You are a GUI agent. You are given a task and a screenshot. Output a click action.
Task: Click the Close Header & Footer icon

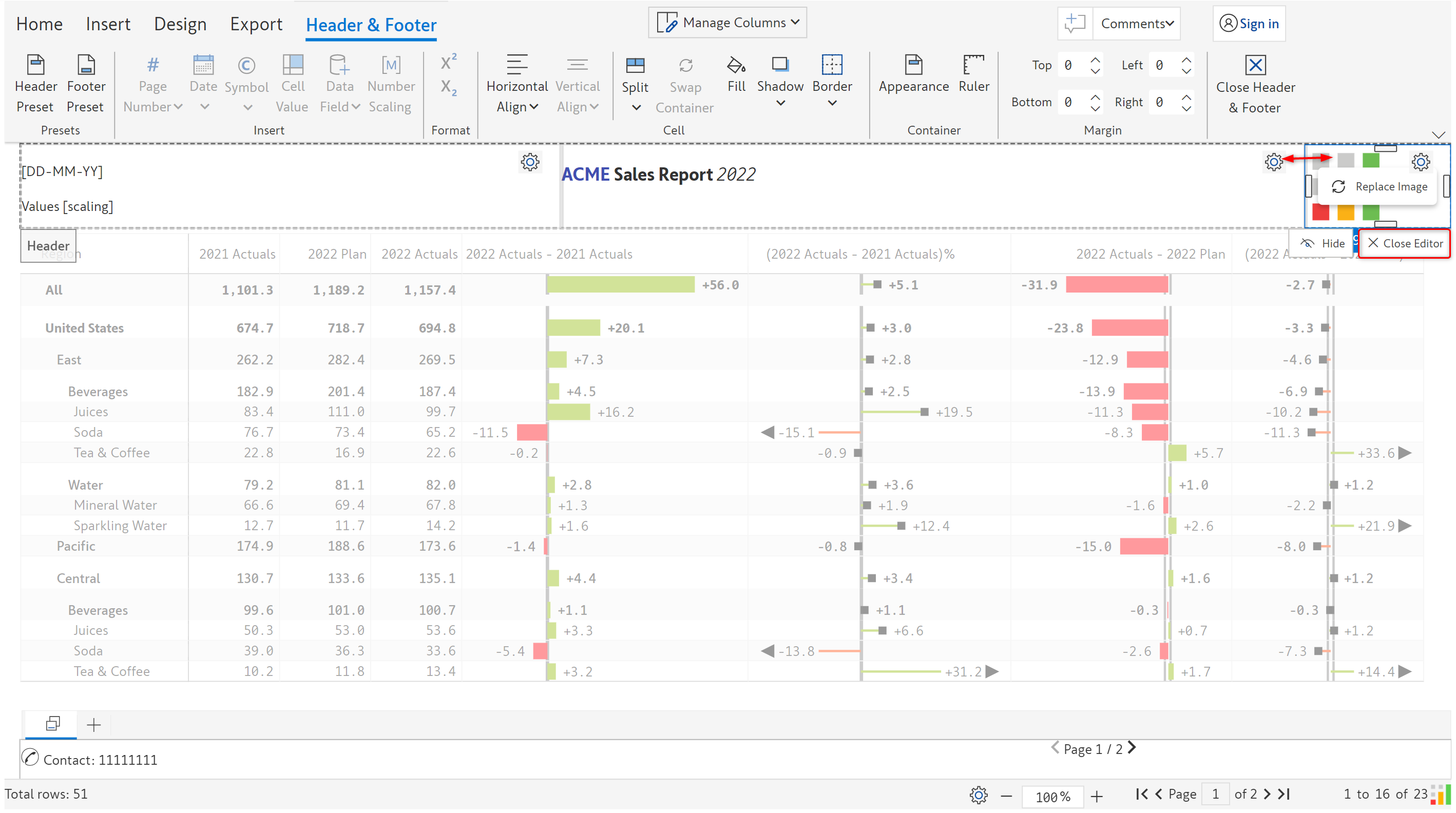click(x=1255, y=66)
